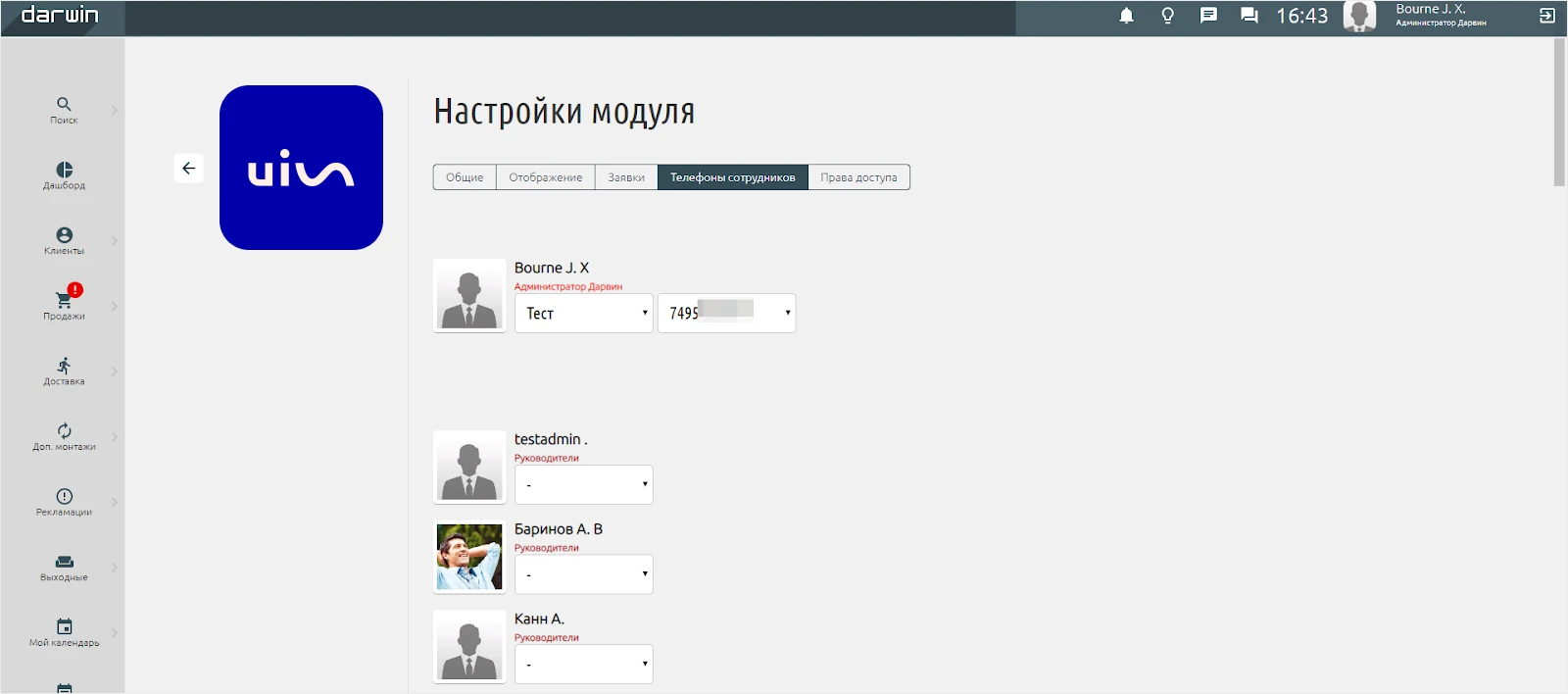Open the Доставка sidebar icon

click(64, 366)
